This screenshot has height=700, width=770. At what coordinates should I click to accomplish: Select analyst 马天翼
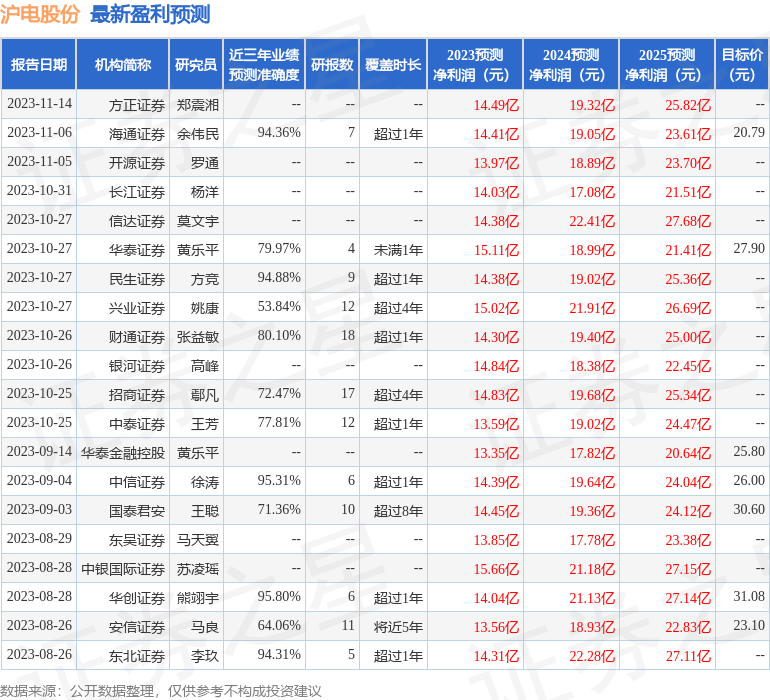click(x=197, y=540)
